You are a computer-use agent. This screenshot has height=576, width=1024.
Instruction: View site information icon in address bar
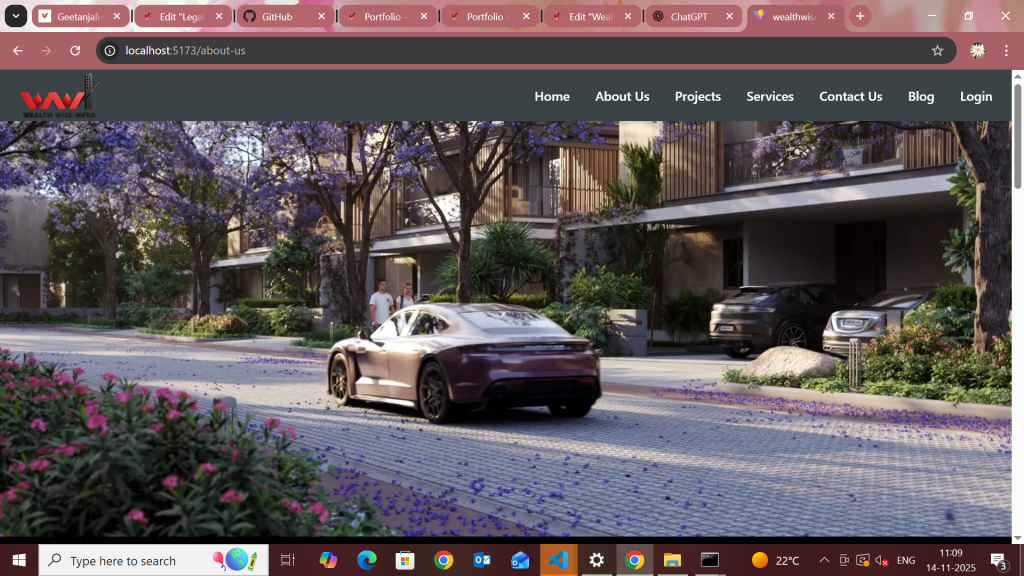click(x=110, y=51)
